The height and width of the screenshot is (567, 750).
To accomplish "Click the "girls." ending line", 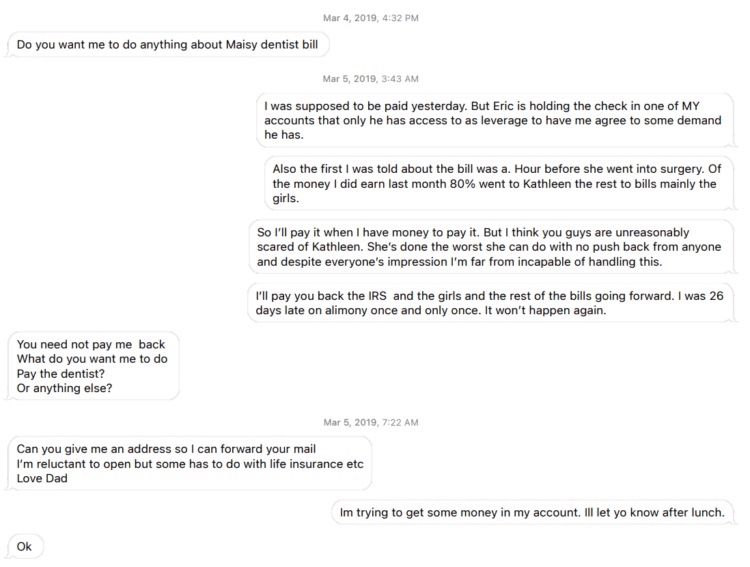I will [289, 198].
